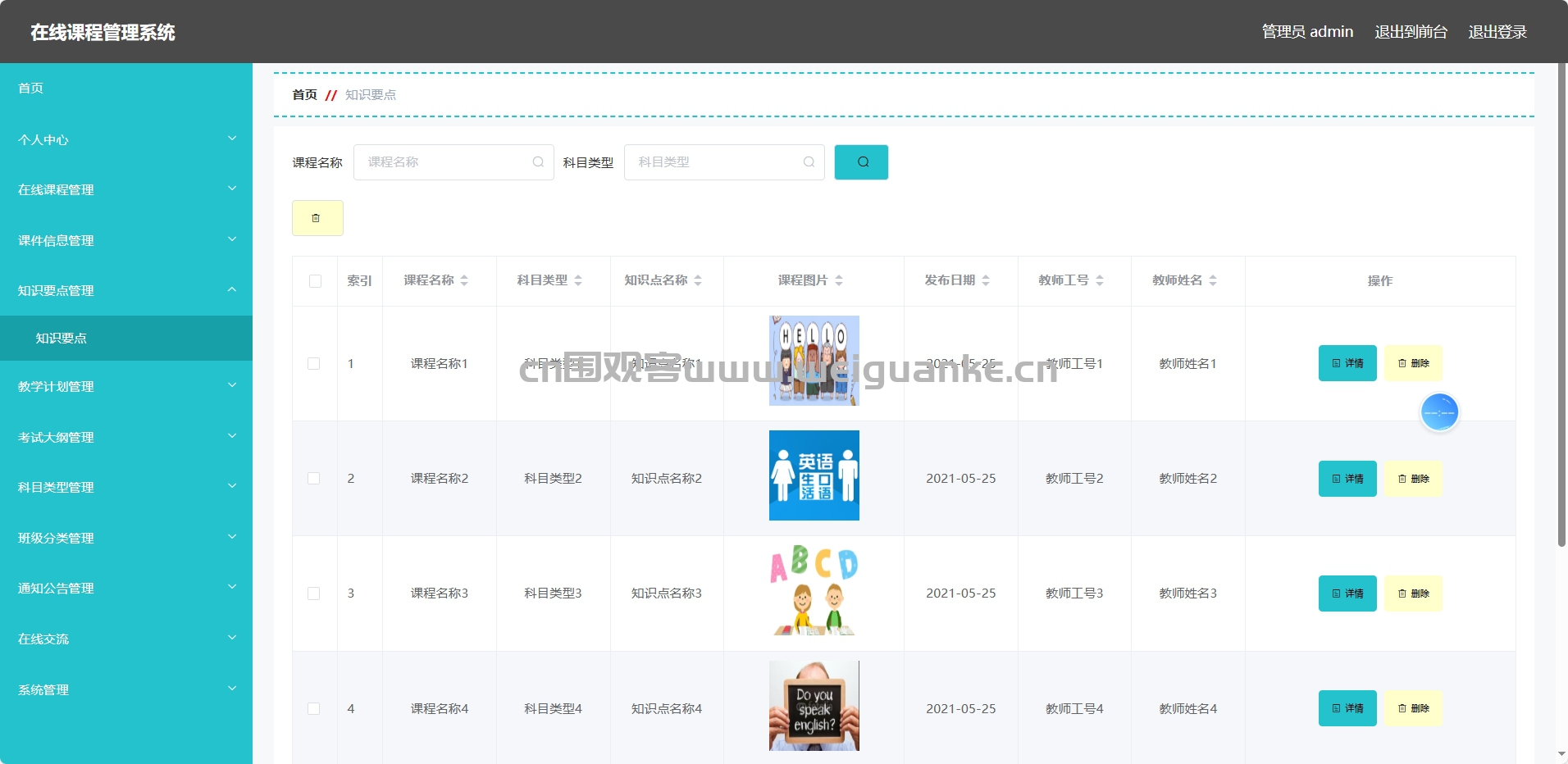Expand 在线交流 sidebar menu
Image resolution: width=1568 pixels, height=764 pixels.
pos(126,639)
